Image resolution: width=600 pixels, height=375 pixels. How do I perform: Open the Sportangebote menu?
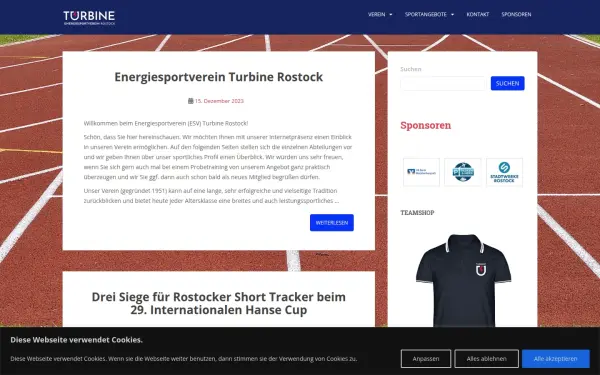point(426,15)
